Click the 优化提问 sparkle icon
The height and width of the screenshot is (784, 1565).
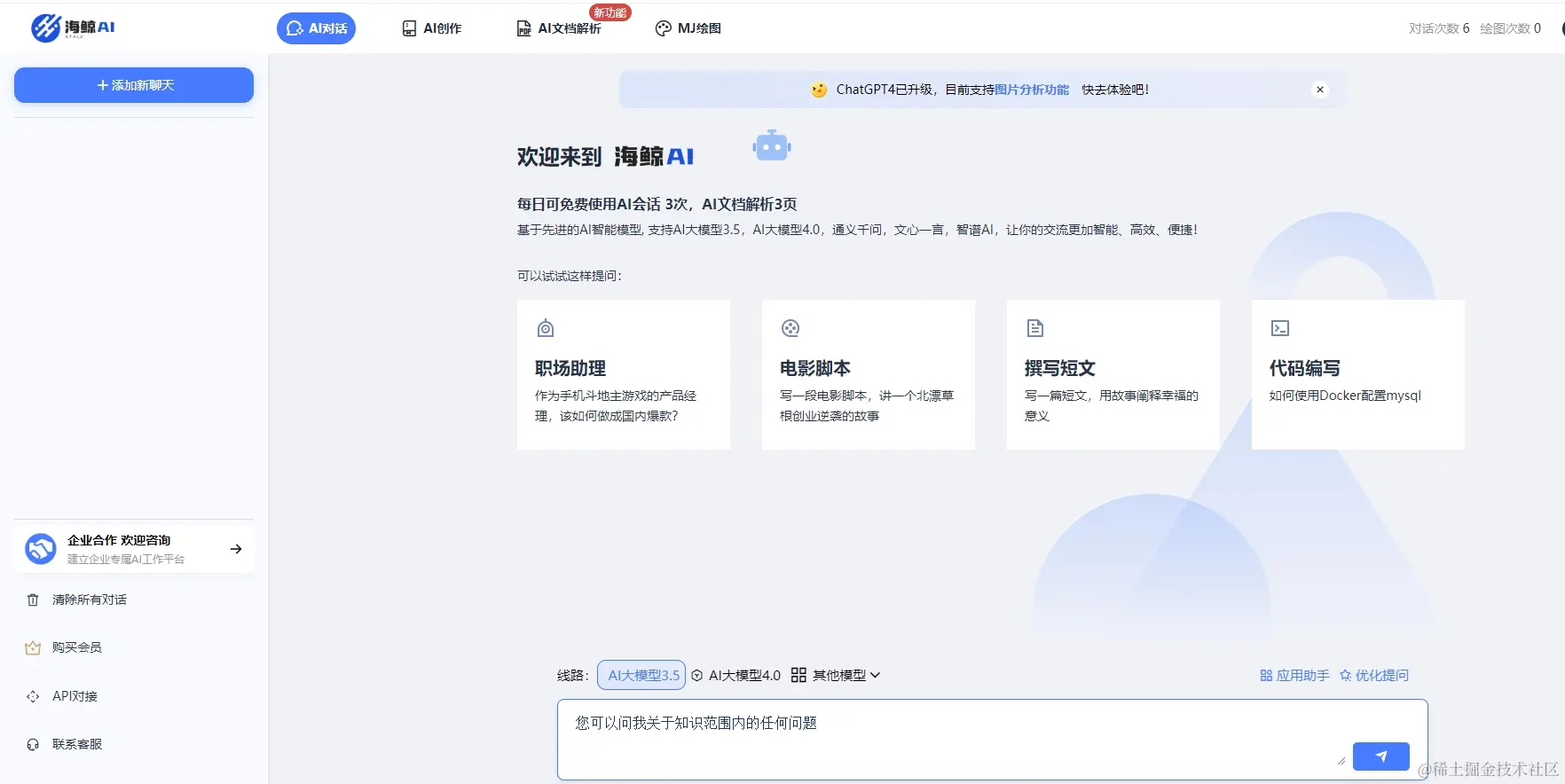[1346, 675]
